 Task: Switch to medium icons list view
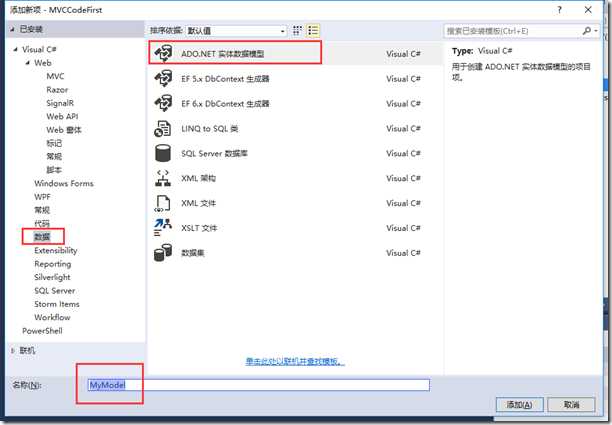pos(313,30)
